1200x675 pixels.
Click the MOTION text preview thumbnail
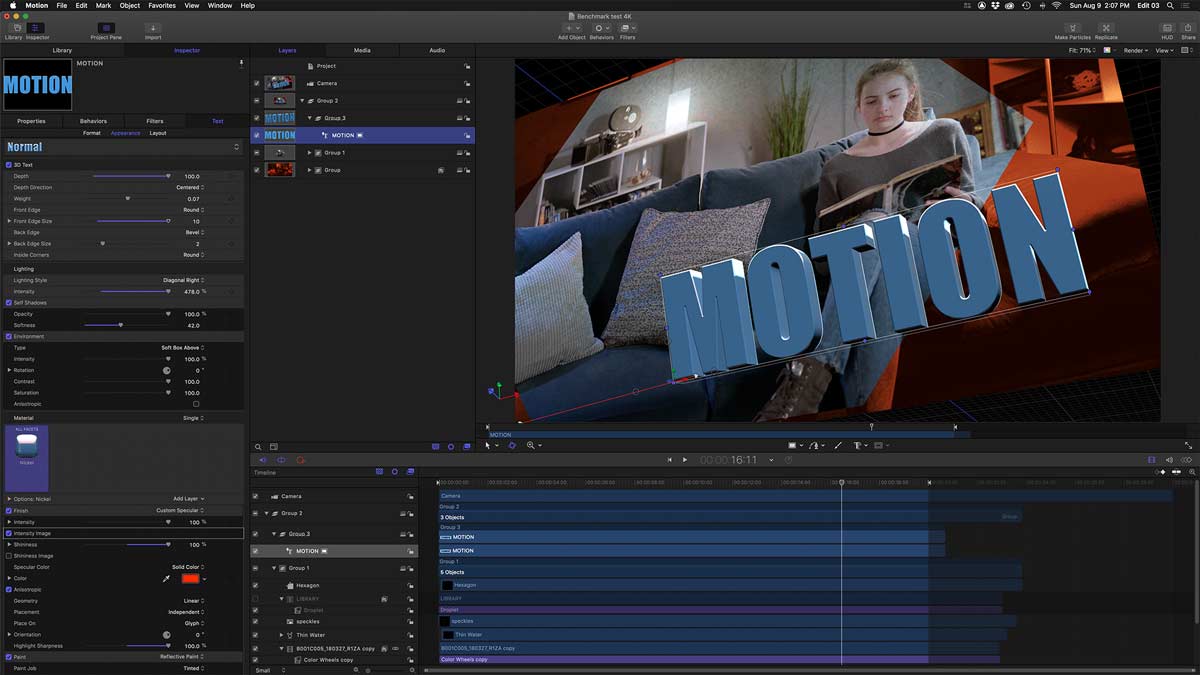pos(38,84)
